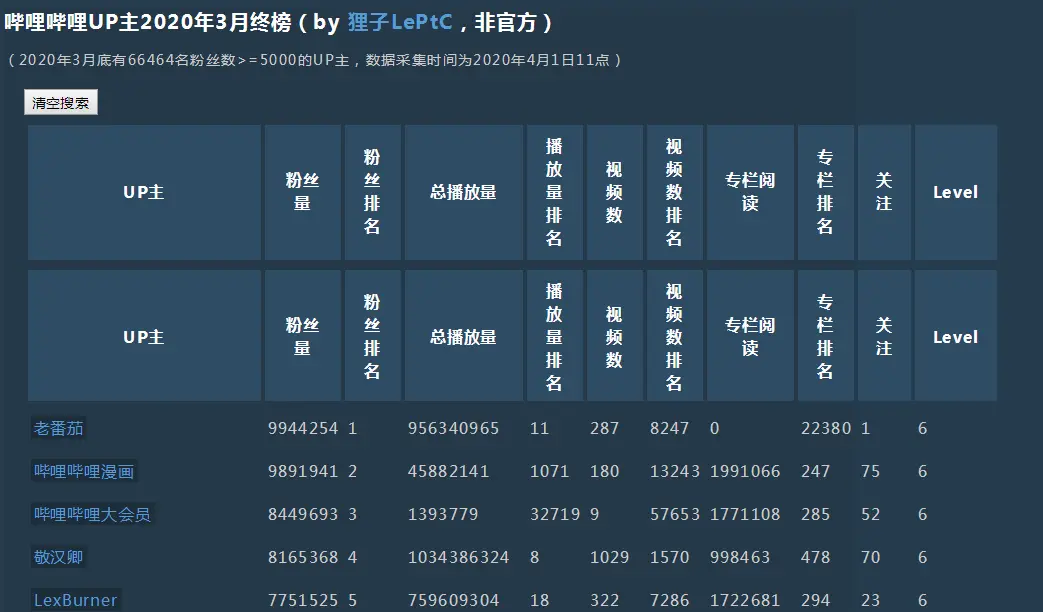The height and width of the screenshot is (612, 1043).
Task: Sort by 视频数 in top header row
Action: (x=615, y=192)
